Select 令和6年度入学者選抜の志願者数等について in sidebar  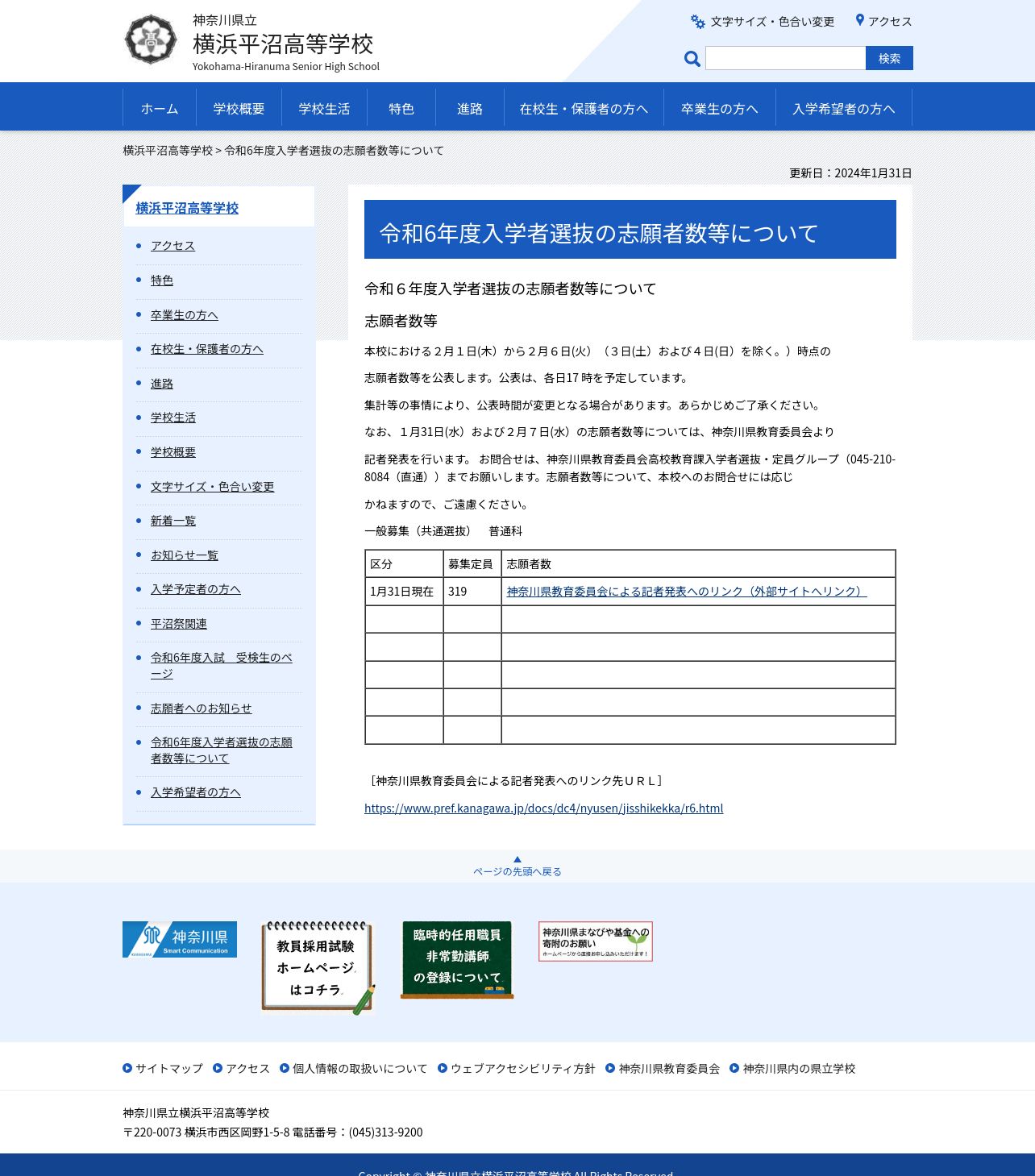click(x=222, y=750)
